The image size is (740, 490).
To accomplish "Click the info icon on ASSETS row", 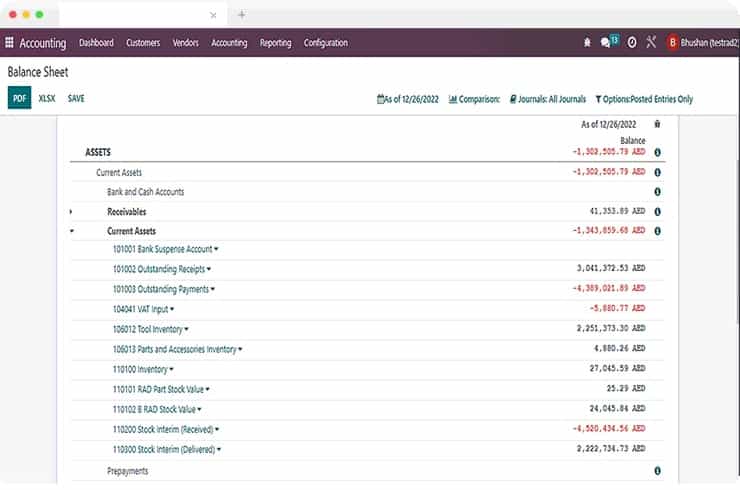I will click(x=657, y=153).
